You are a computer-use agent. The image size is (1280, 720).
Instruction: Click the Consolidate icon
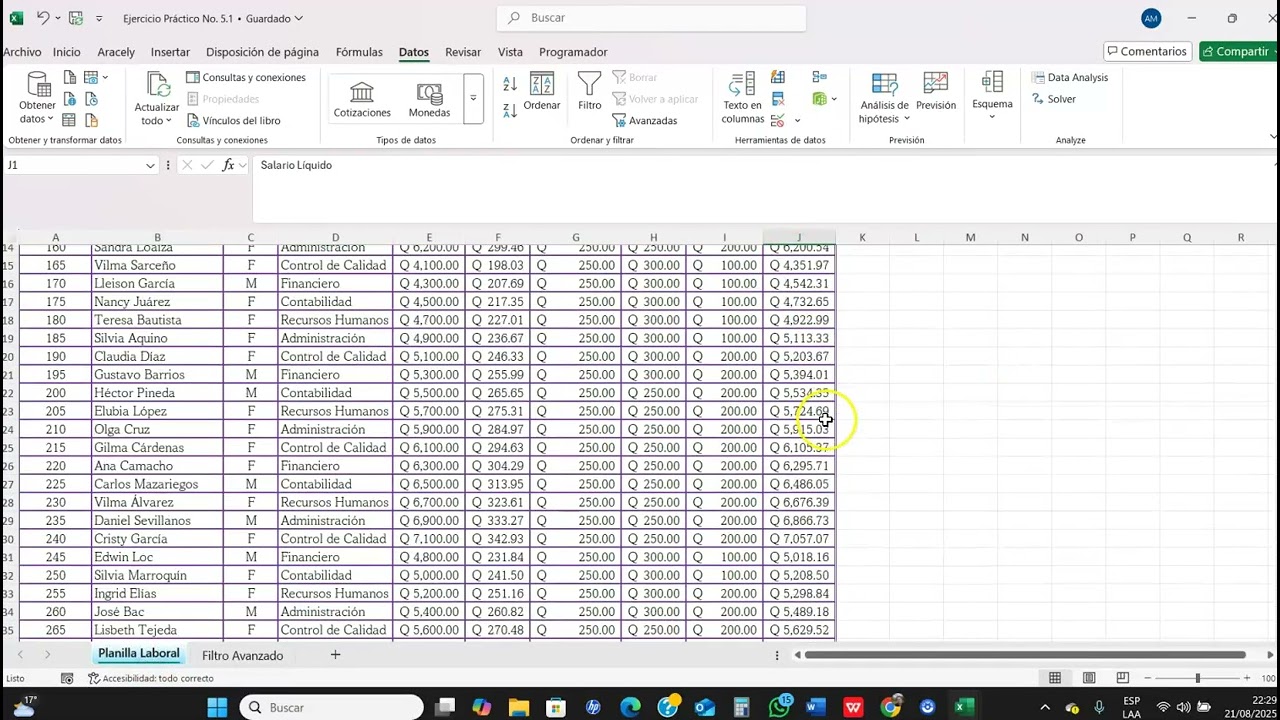pos(820,77)
